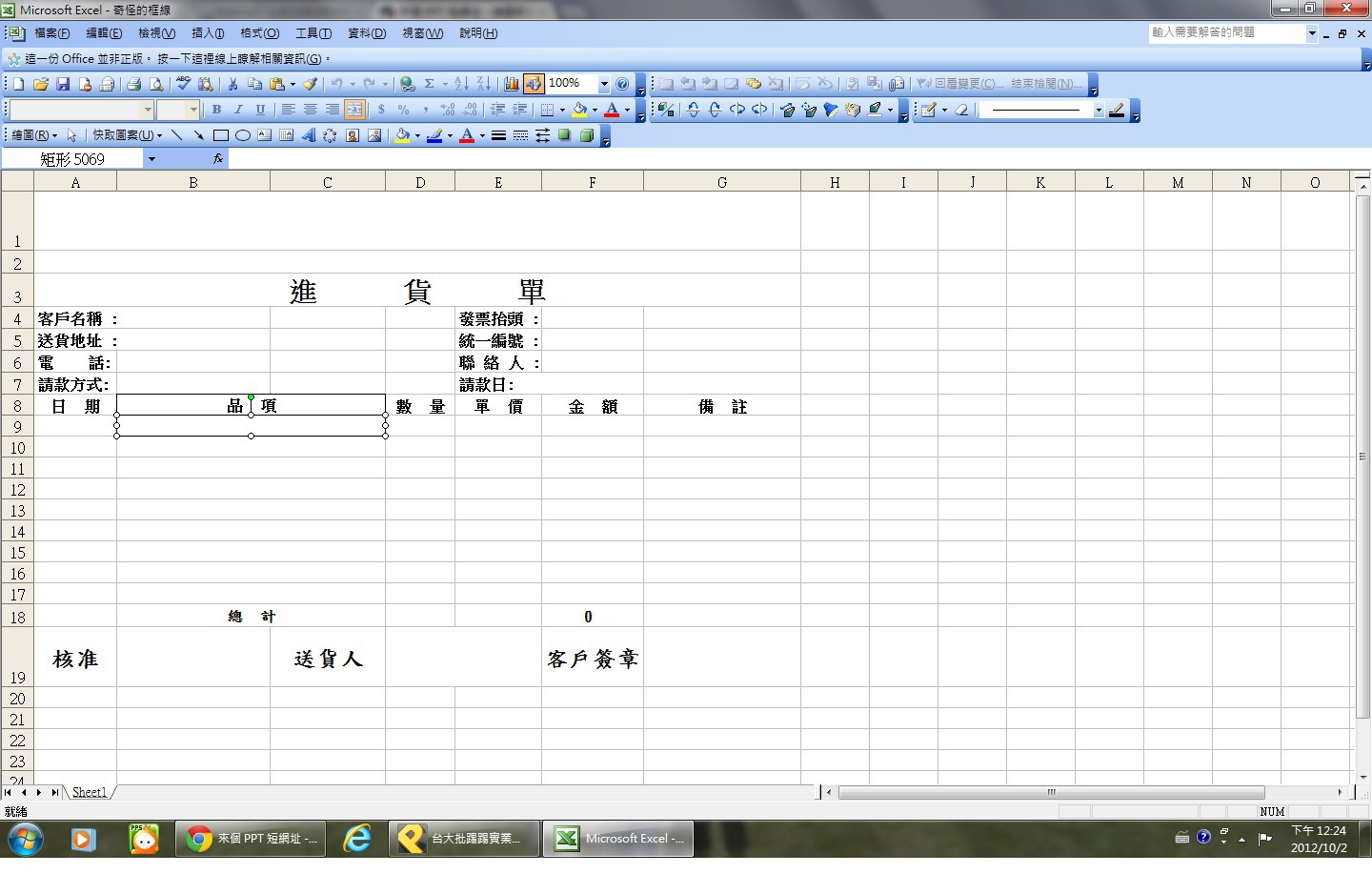Select the Rectangle drawing tool
This screenshot has width=1372, height=894.
pos(221,135)
